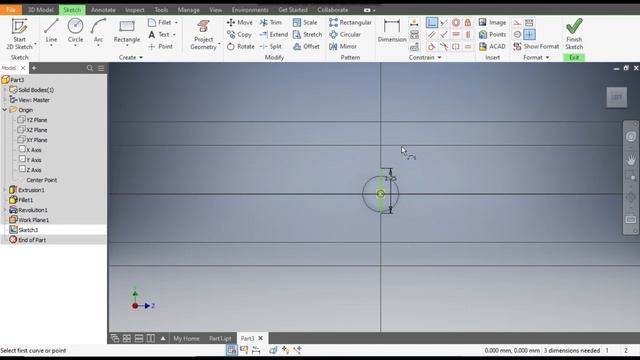Screen dimensions: 640x360
Task: Insert ACAD file
Action: coord(492,47)
